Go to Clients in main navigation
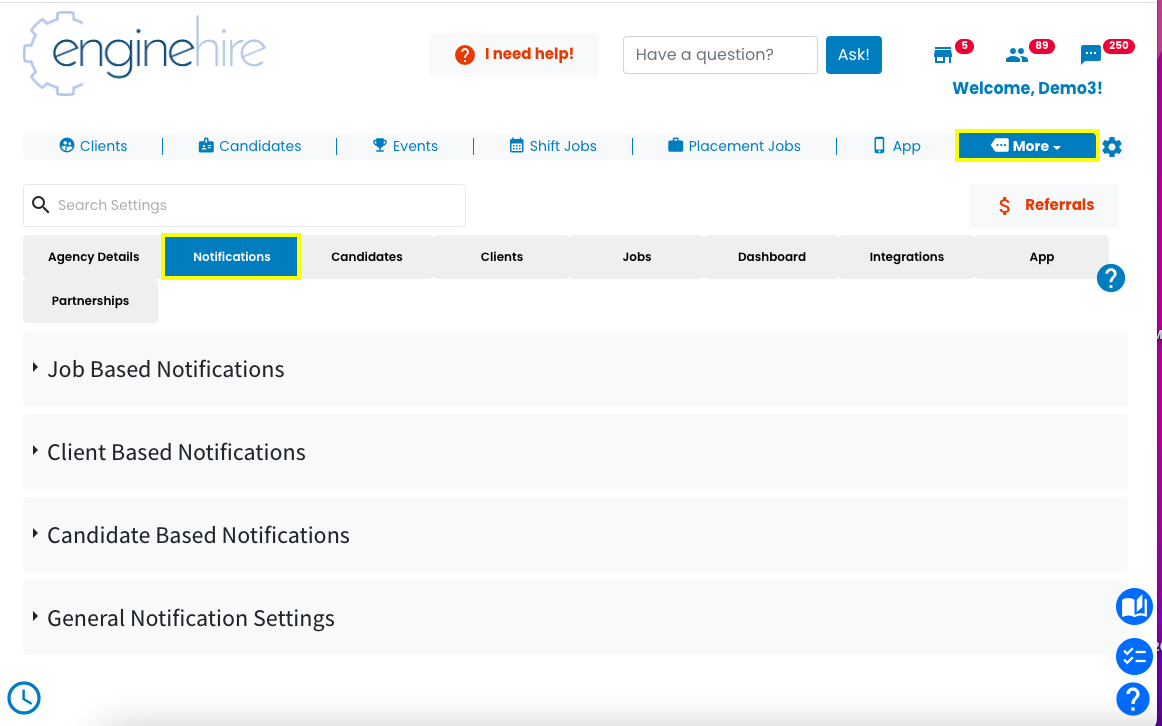This screenshot has height=726, width=1162. 93,146
